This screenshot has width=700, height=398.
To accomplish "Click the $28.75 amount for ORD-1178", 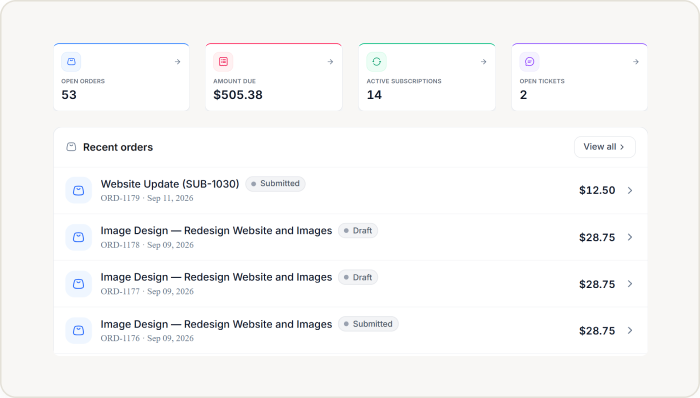I will pos(597,237).
